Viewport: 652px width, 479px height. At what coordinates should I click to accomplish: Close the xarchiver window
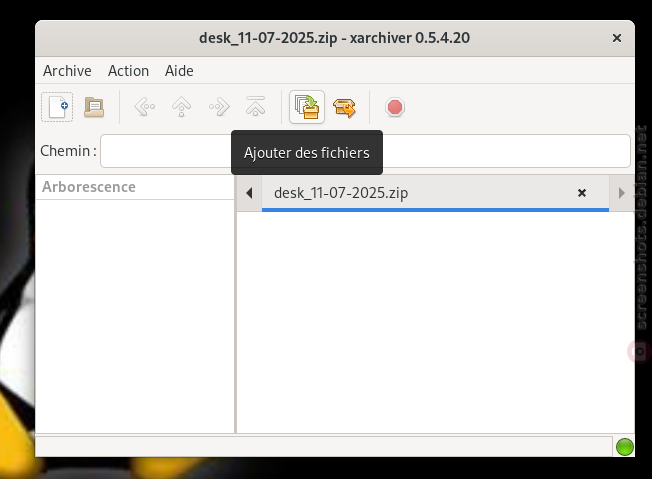[617, 38]
